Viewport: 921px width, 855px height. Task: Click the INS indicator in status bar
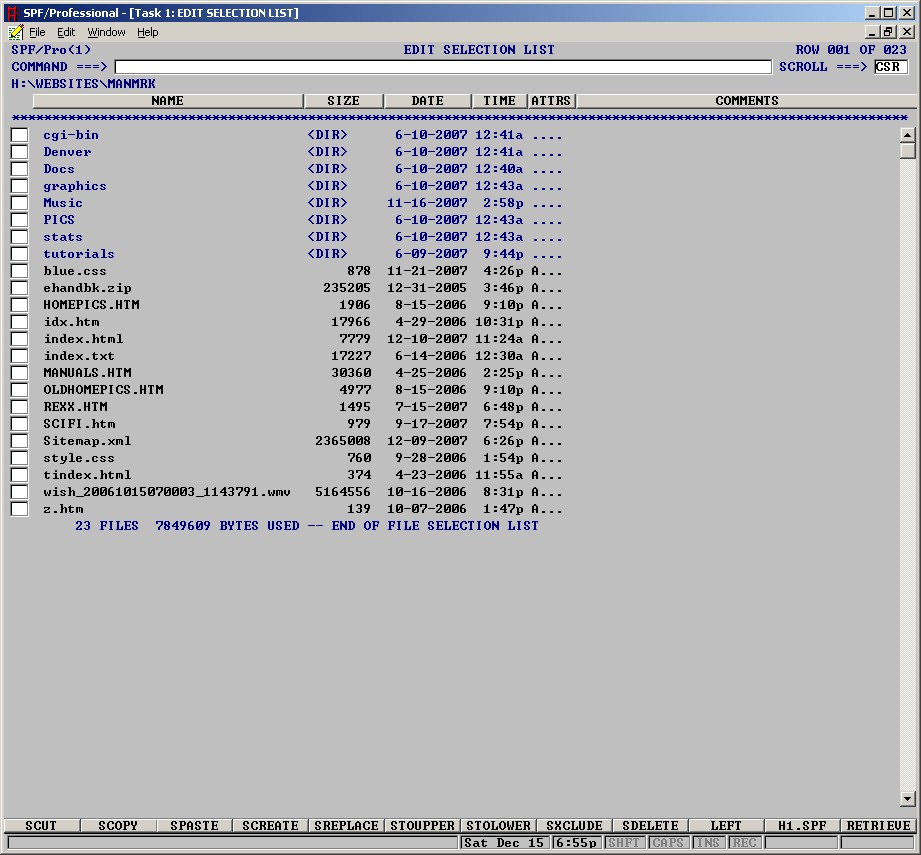[x=708, y=843]
